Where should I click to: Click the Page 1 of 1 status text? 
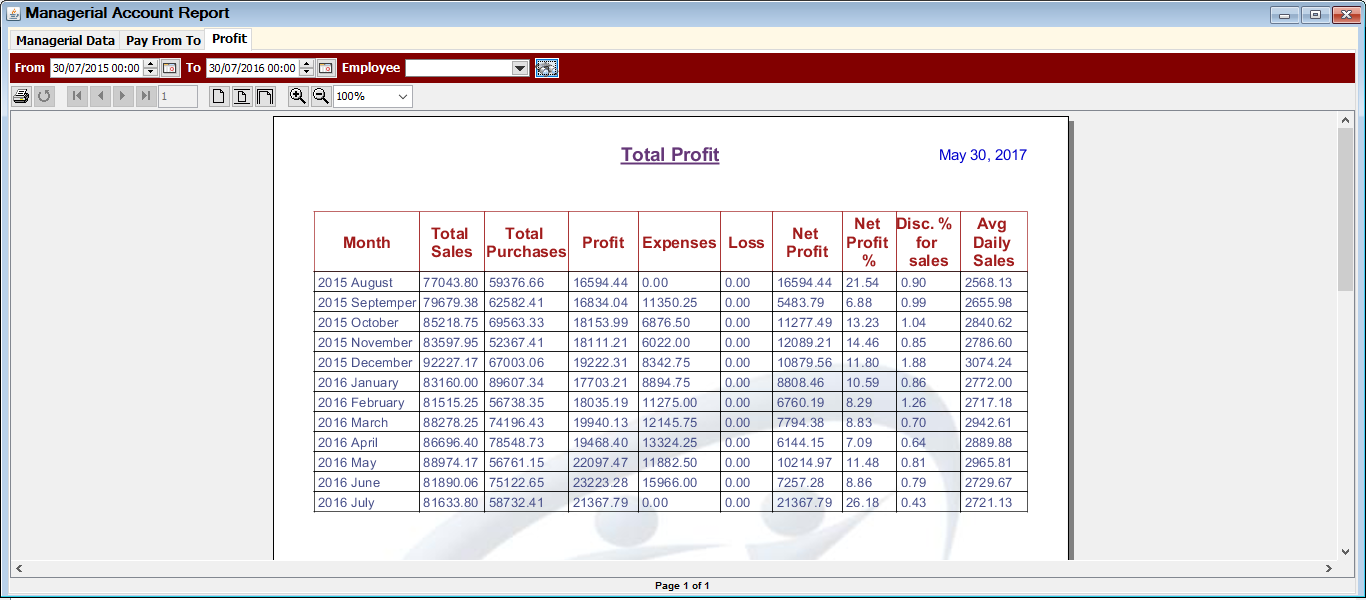(682, 586)
